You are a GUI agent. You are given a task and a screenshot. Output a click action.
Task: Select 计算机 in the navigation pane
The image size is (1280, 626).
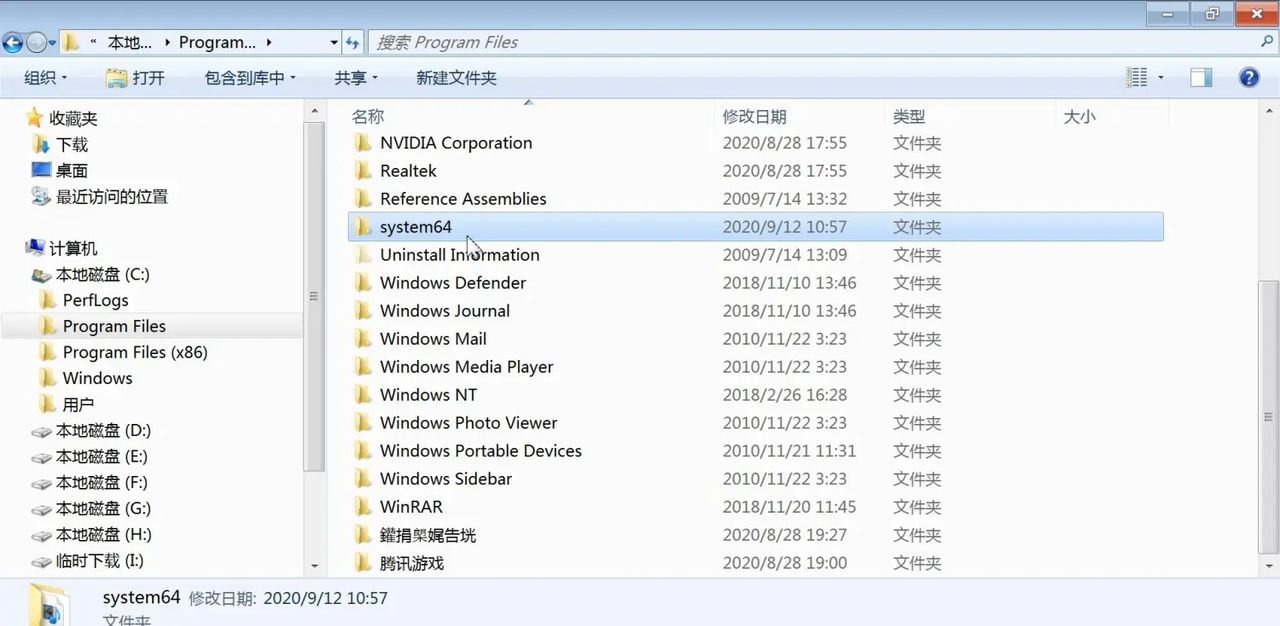(x=61, y=248)
